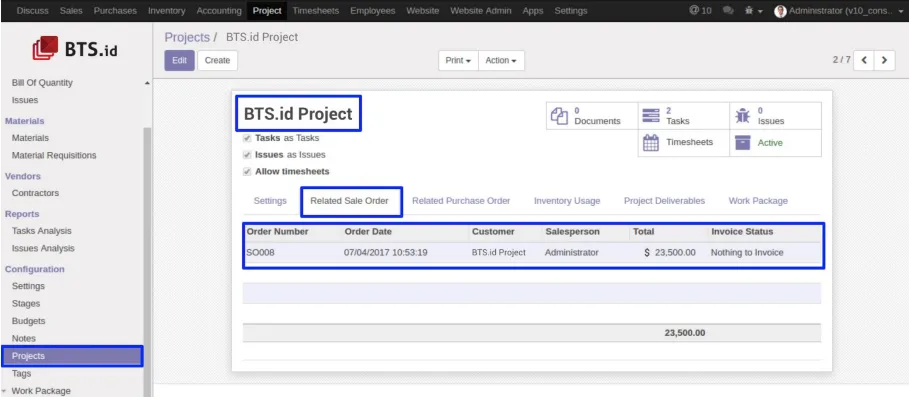This screenshot has width=909, height=397.
Task: Open Bill Of Quantity in sidebar
Action: [x=42, y=83]
